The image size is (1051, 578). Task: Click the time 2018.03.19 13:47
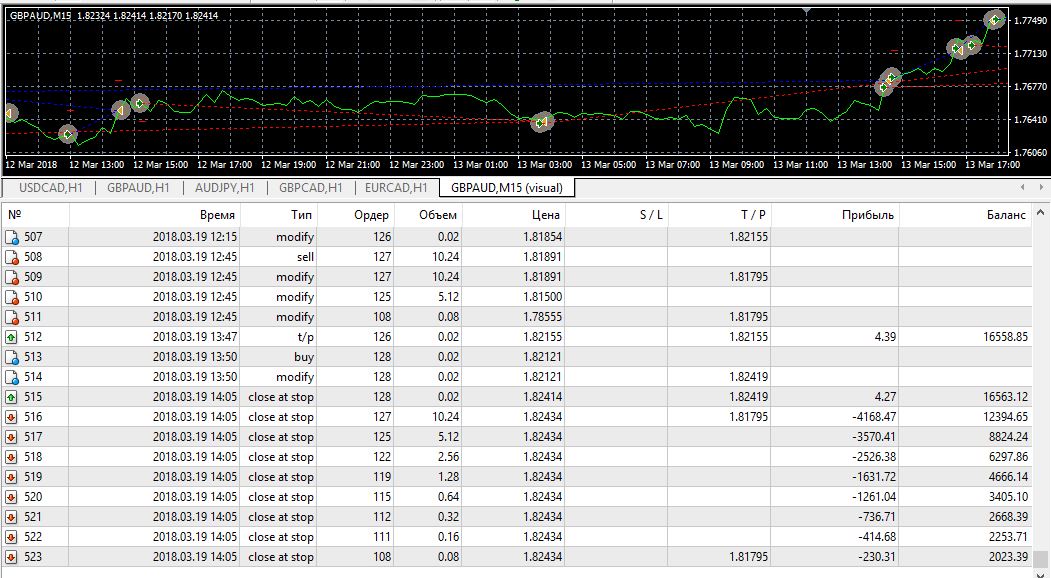click(195, 337)
